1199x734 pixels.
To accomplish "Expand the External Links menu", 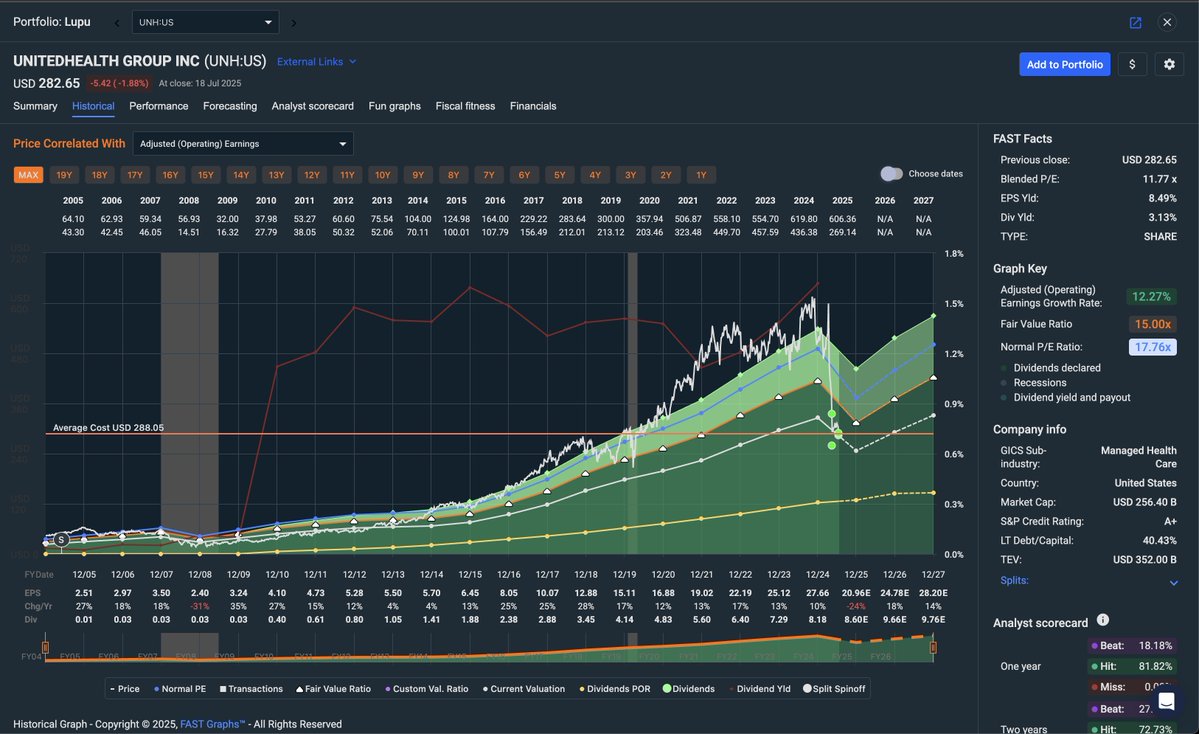I will coord(317,62).
